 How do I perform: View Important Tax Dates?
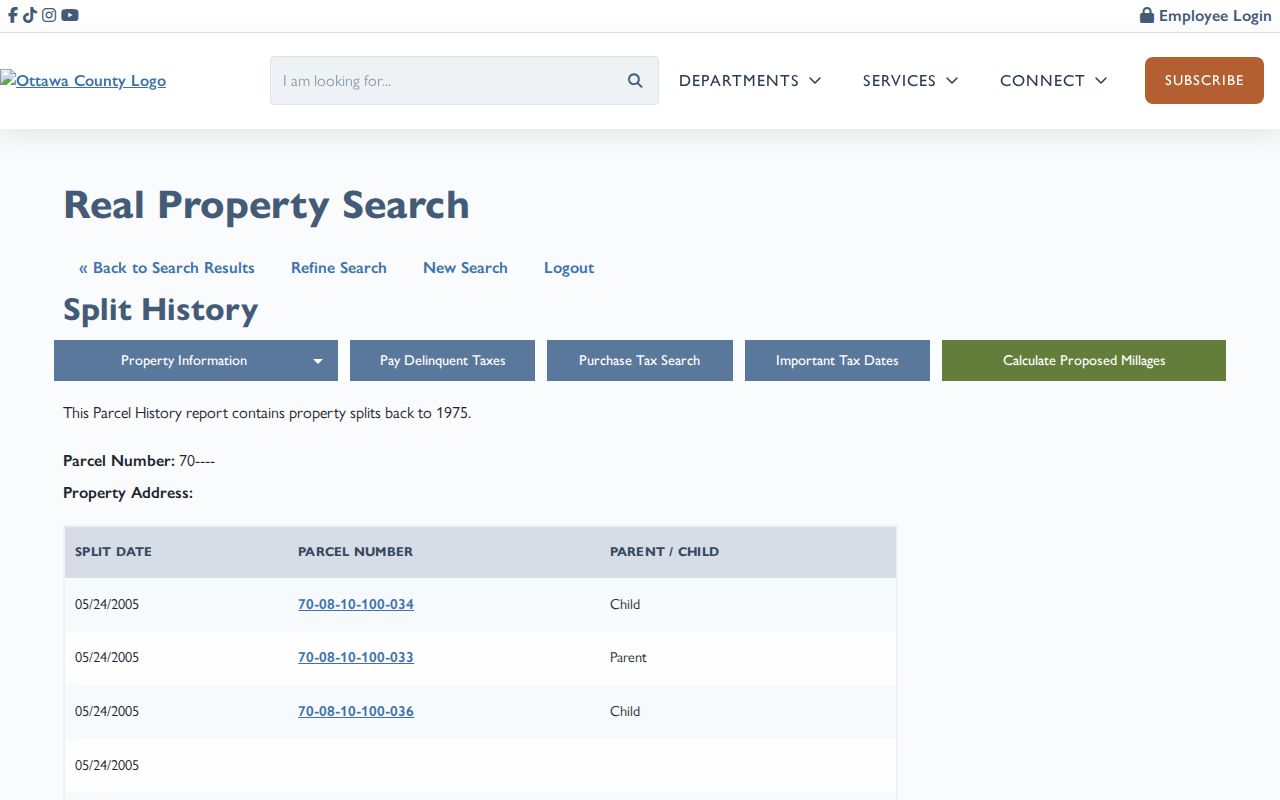coord(837,361)
